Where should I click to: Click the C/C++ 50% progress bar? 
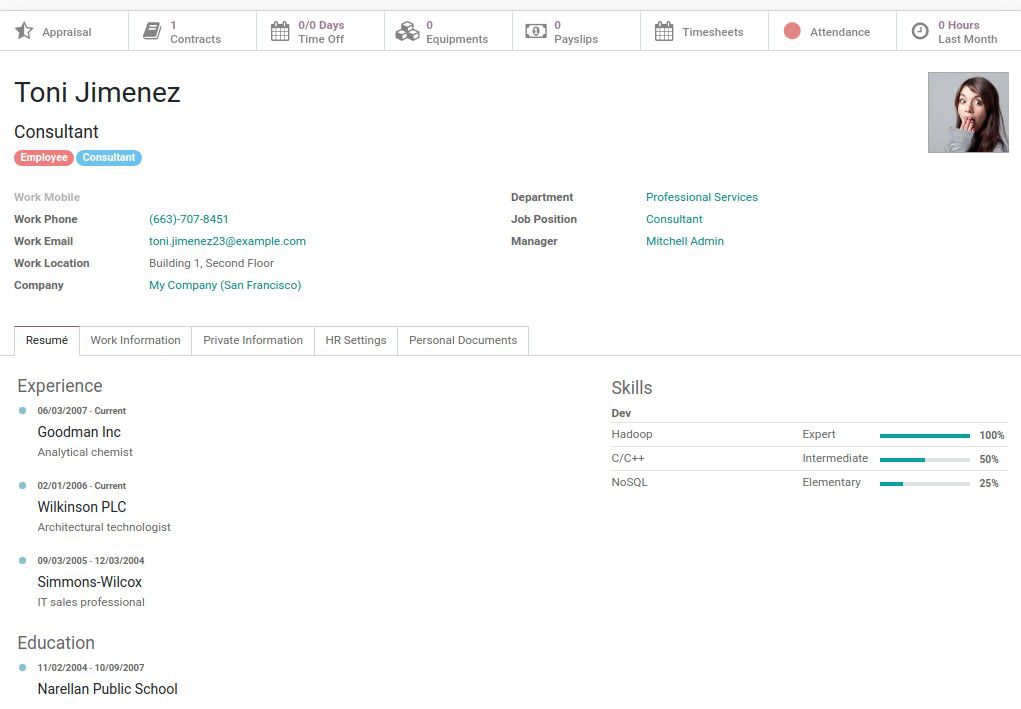925,460
